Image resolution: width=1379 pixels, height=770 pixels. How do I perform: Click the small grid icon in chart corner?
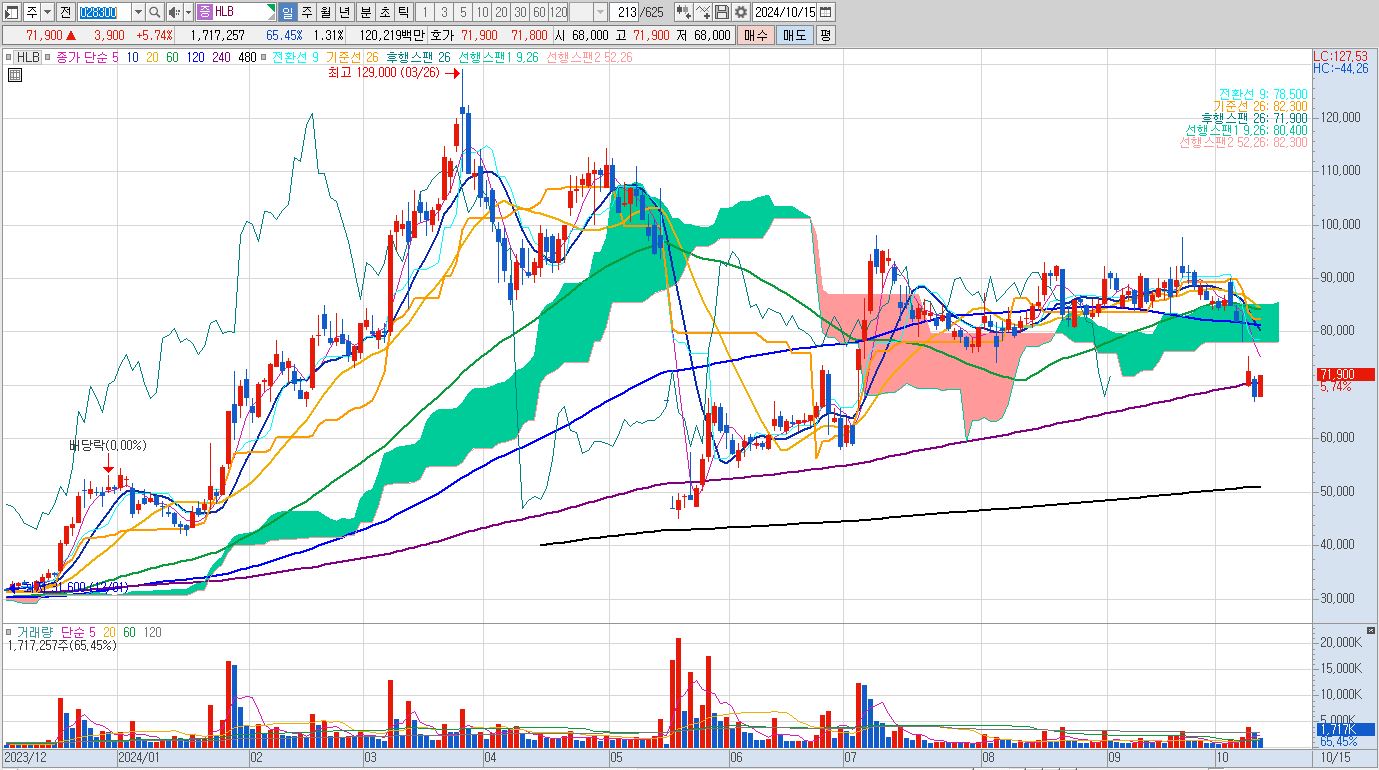(x=14, y=75)
